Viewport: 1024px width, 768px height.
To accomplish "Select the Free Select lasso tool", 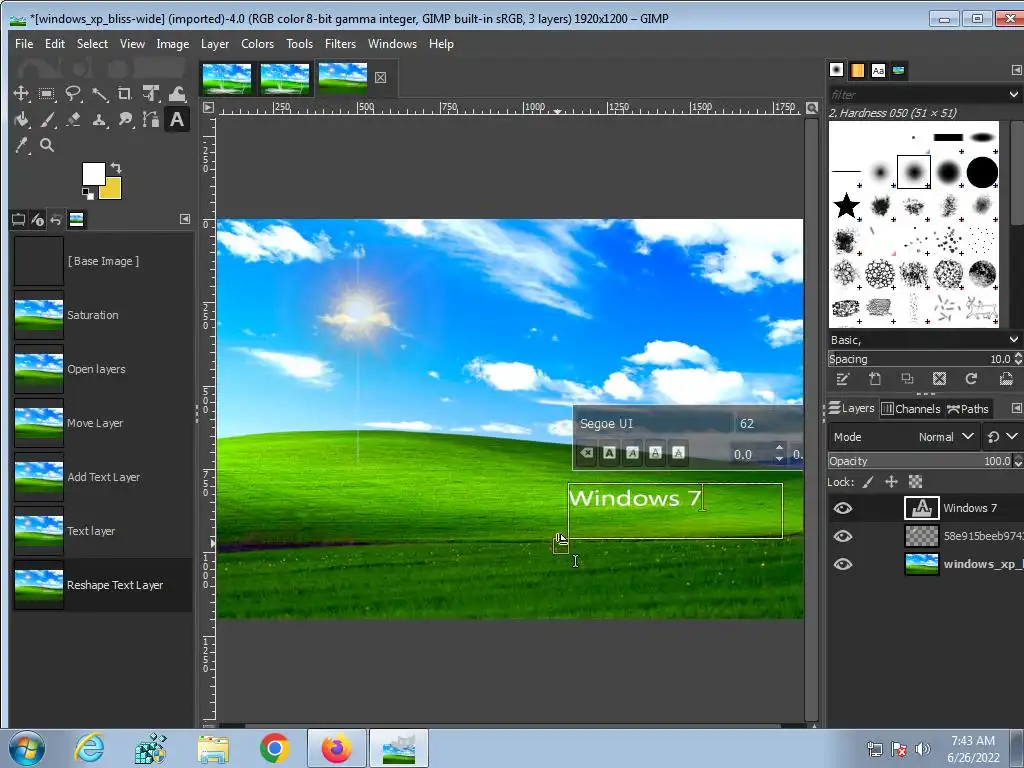I will (x=73, y=94).
